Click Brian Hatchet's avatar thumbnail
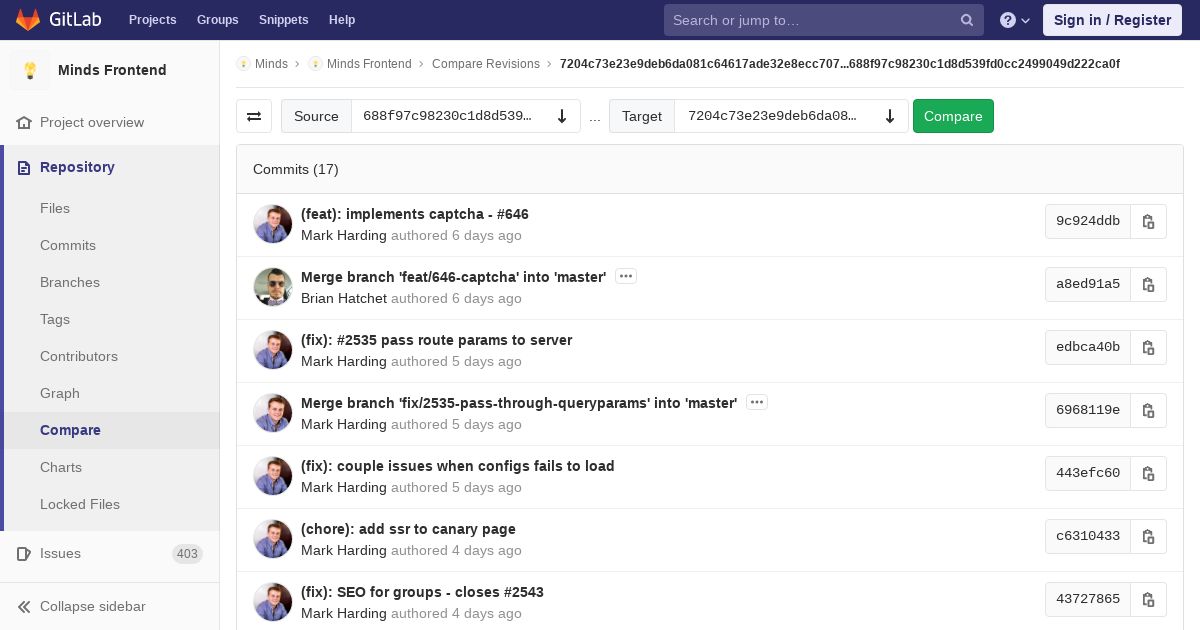1200x630 pixels. 273,287
